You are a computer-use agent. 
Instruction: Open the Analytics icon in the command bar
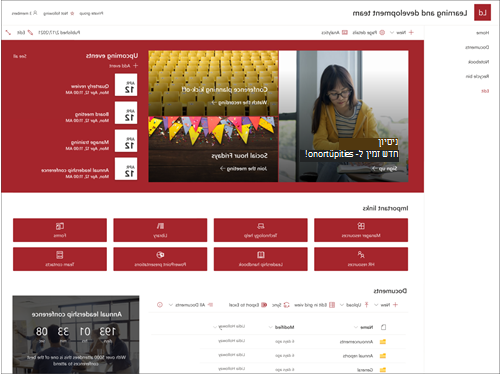pyautogui.click(x=345, y=32)
